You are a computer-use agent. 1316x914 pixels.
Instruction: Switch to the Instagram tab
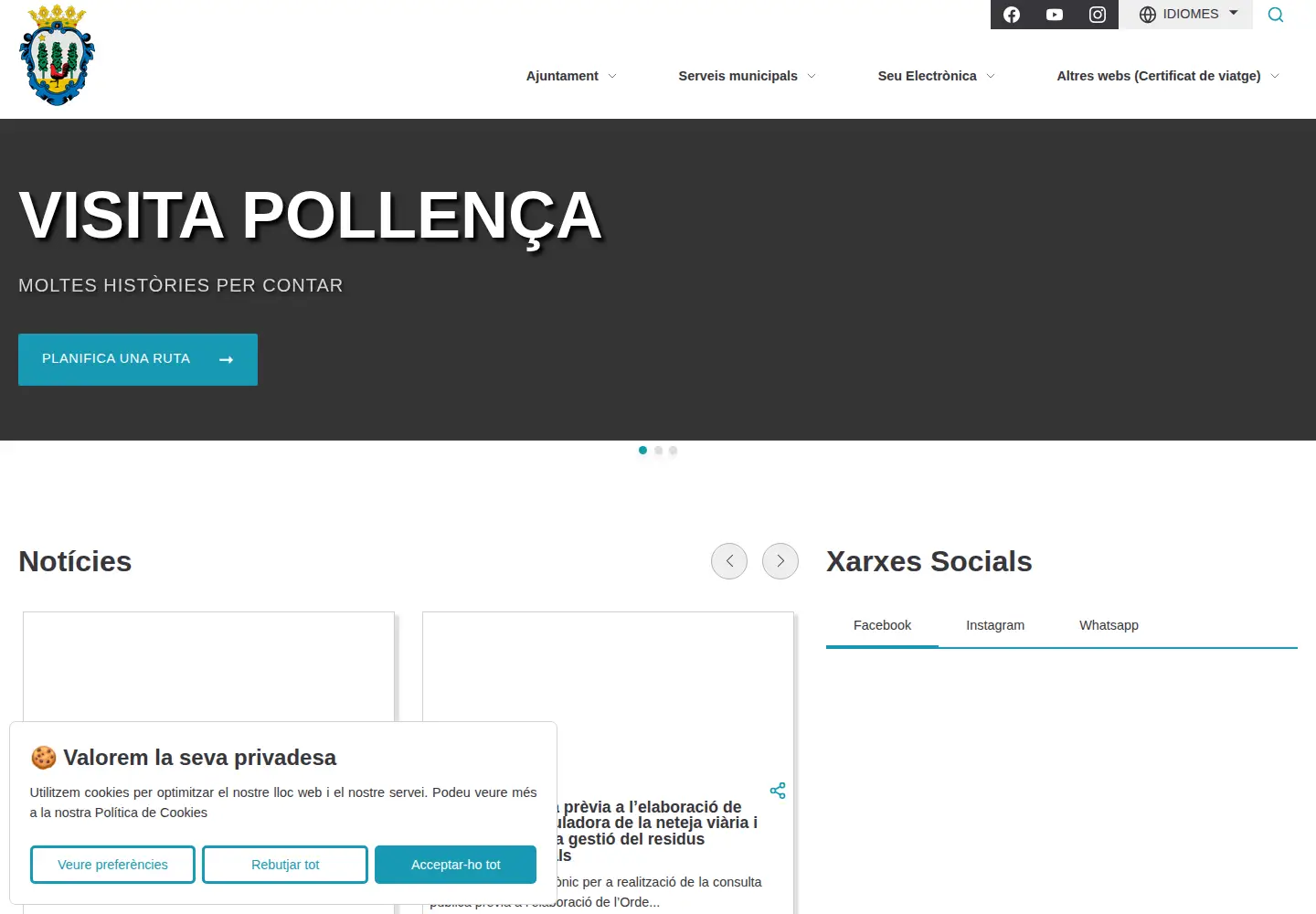click(x=995, y=626)
